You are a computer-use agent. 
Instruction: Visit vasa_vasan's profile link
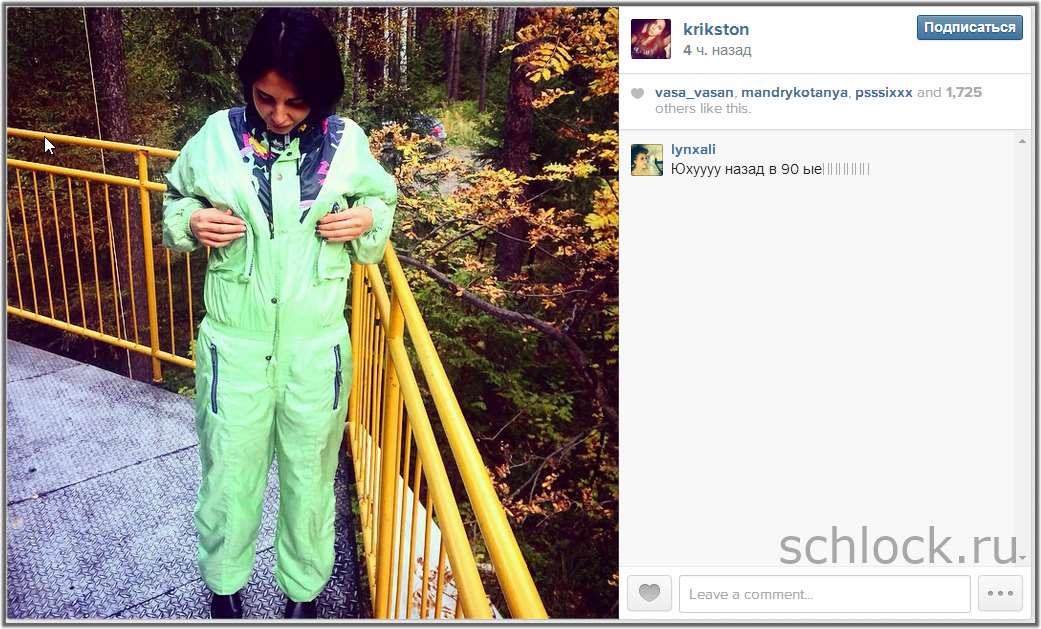pyautogui.click(x=694, y=92)
